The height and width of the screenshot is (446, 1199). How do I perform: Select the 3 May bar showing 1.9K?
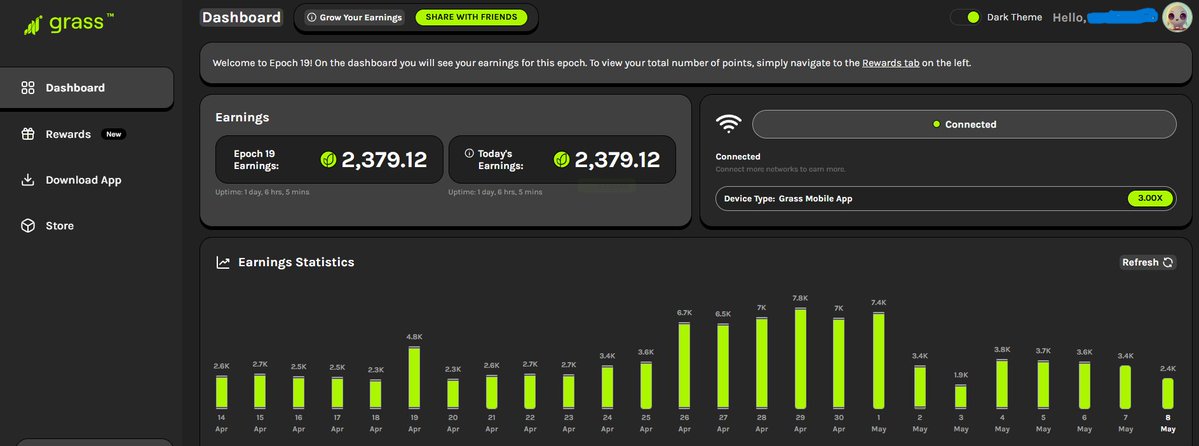(960, 396)
